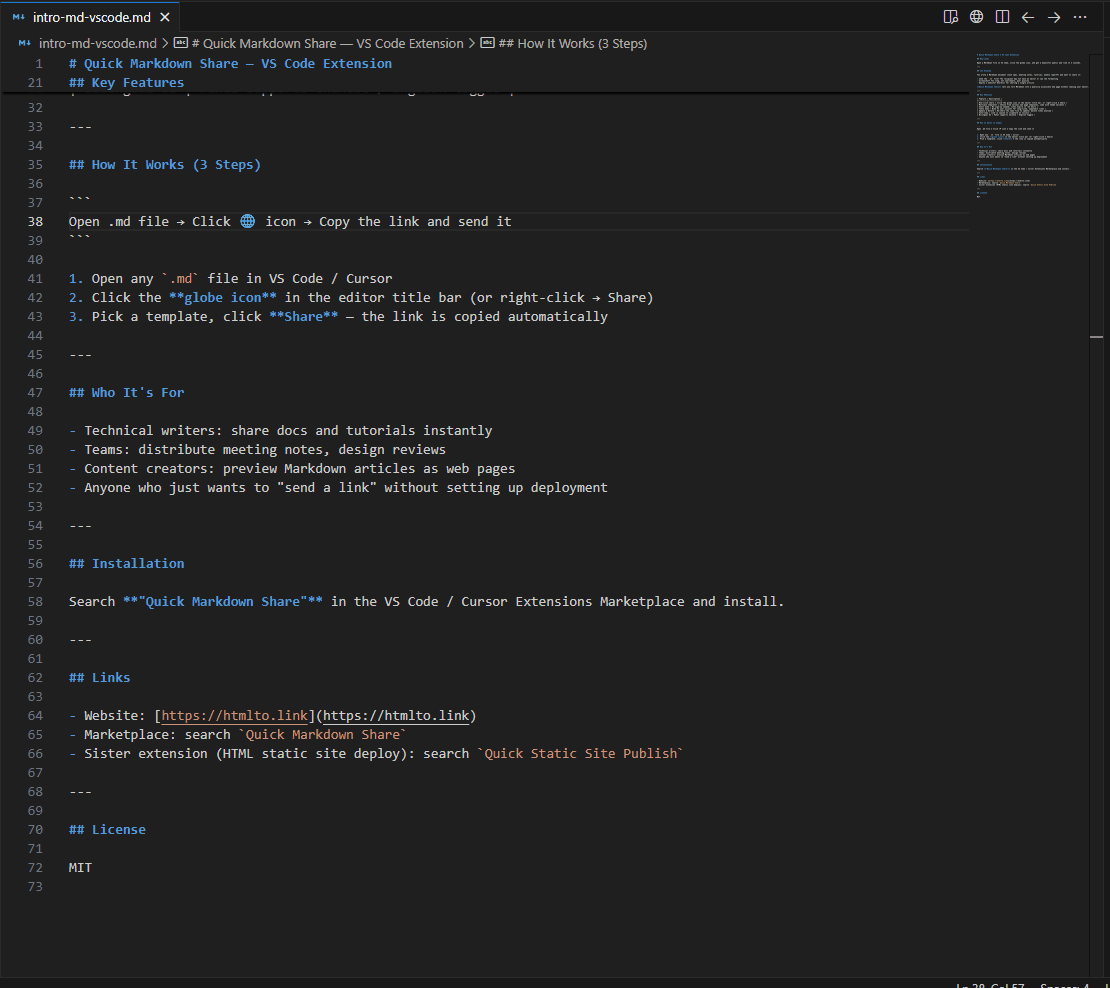The height and width of the screenshot is (988, 1110).
Task: Jump to sticky heading '# Quick Markdown Share — VS Code Extension'
Action: [230, 64]
